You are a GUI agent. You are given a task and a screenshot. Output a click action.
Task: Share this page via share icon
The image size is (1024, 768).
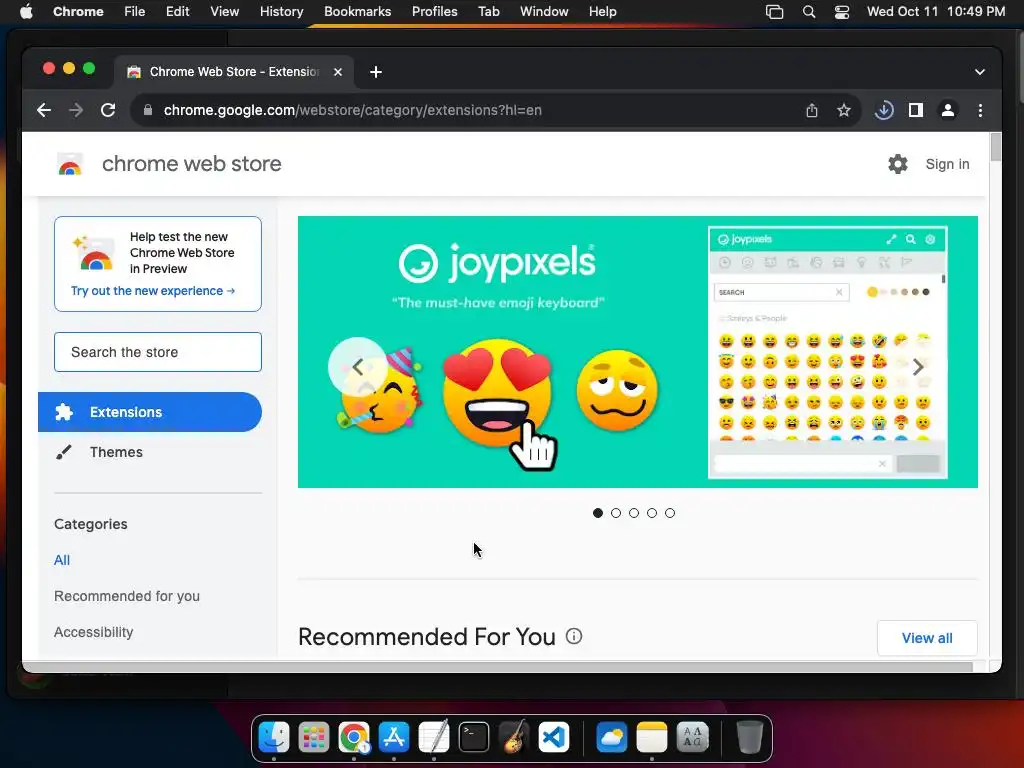tap(812, 110)
